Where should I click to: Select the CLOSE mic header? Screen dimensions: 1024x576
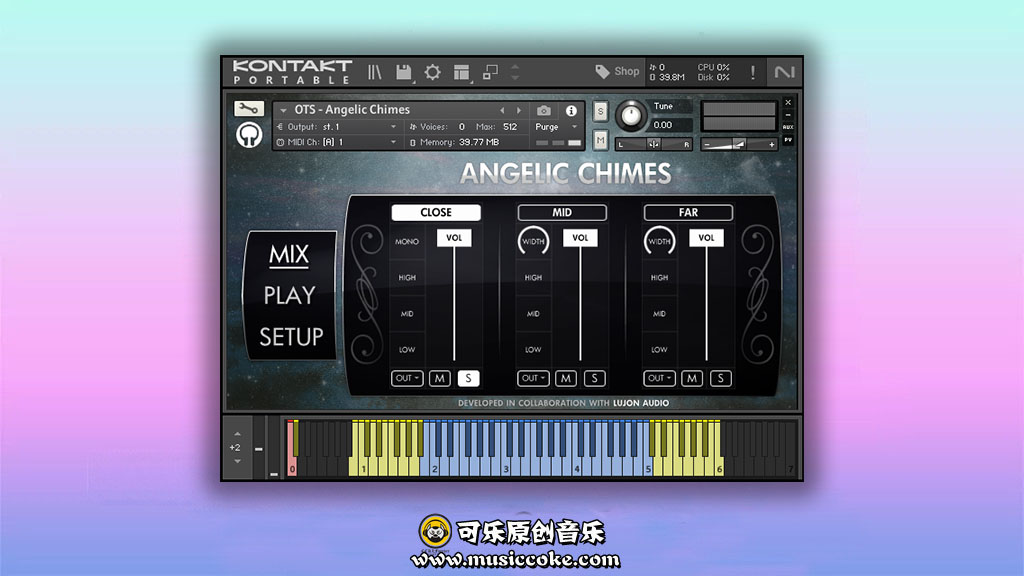pos(436,212)
